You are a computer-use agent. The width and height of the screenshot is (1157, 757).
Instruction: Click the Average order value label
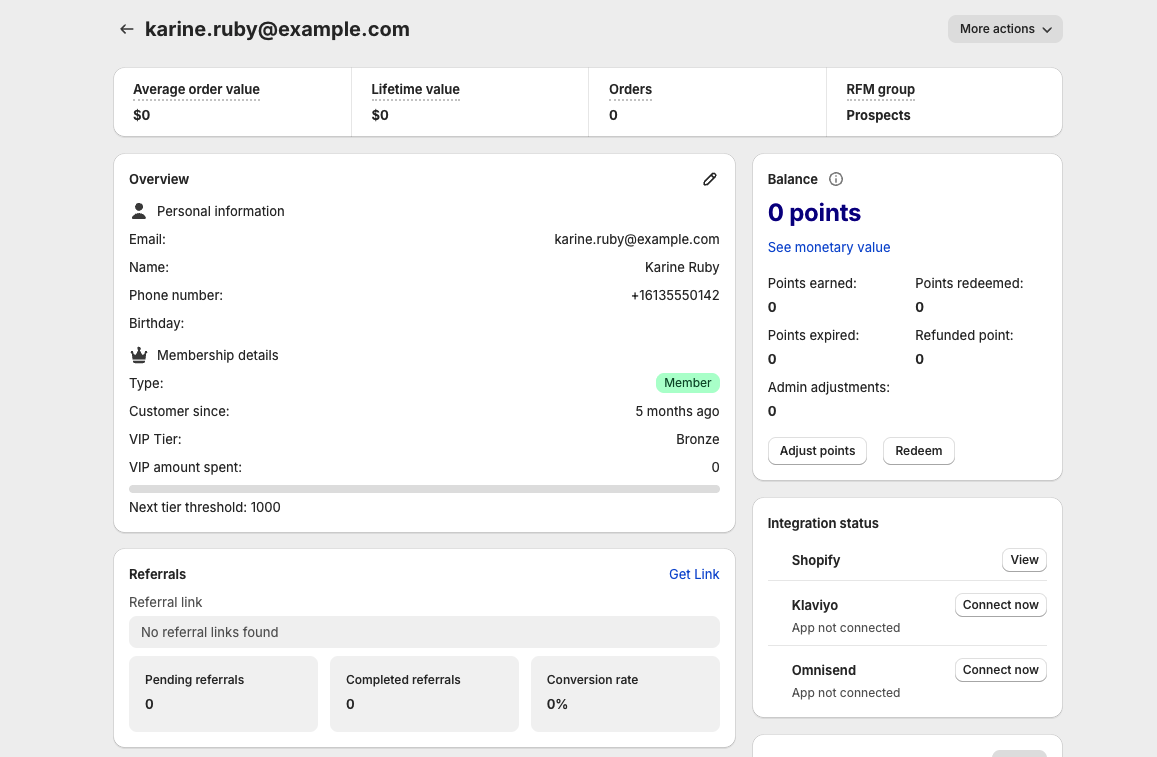(x=196, y=90)
